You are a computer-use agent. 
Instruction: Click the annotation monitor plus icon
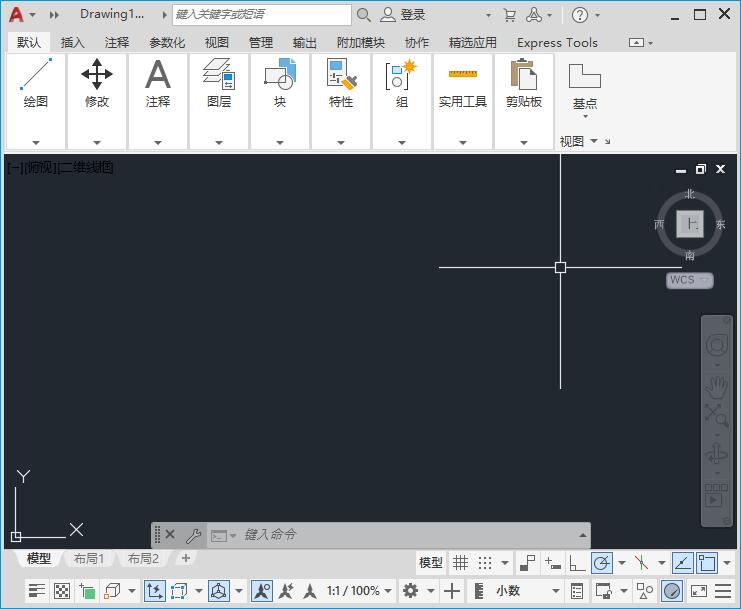coord(452,591)
